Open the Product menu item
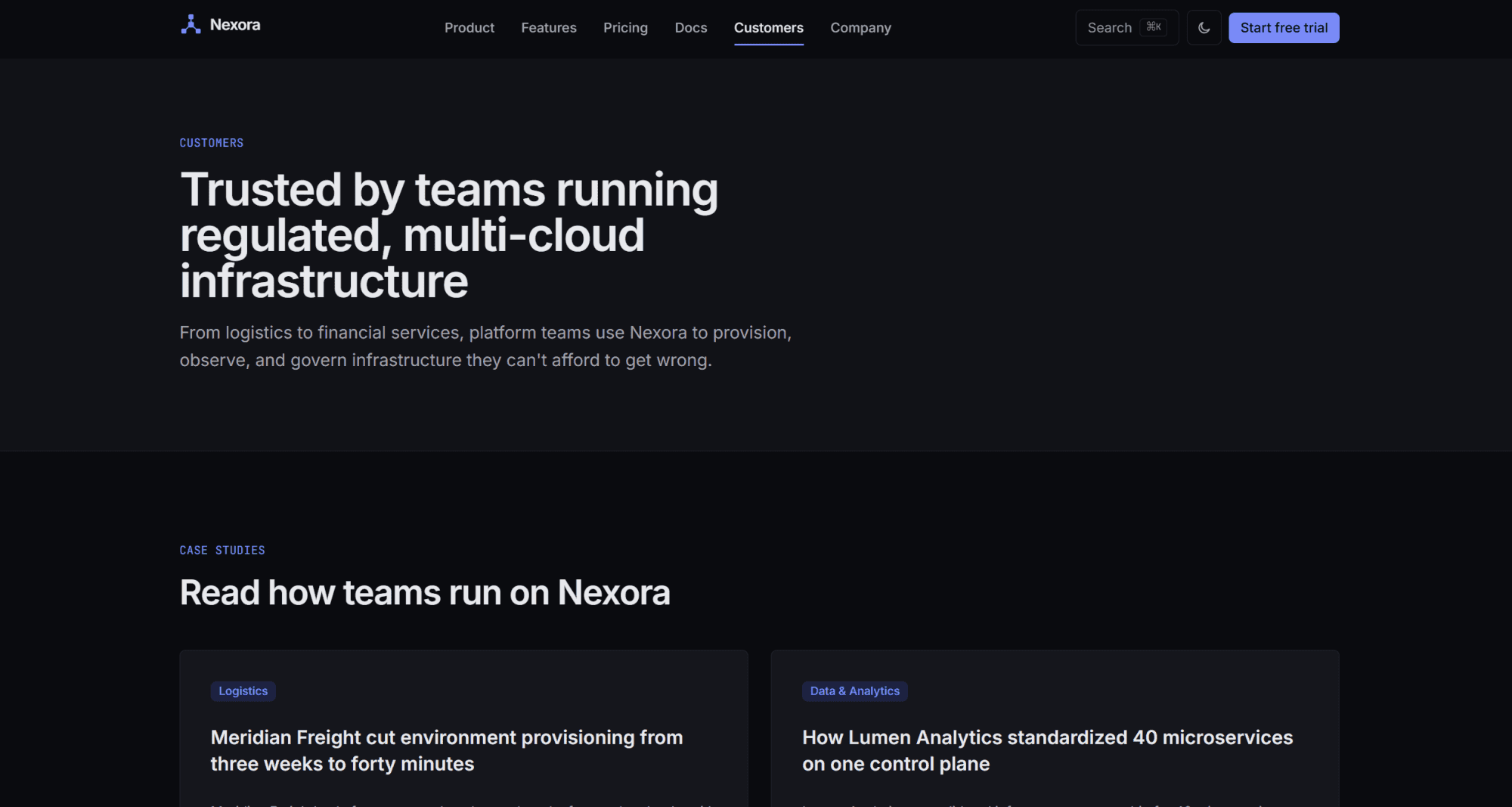This screenshot has width=1512, height=807. pyautogui.click(x=469, y=28)
